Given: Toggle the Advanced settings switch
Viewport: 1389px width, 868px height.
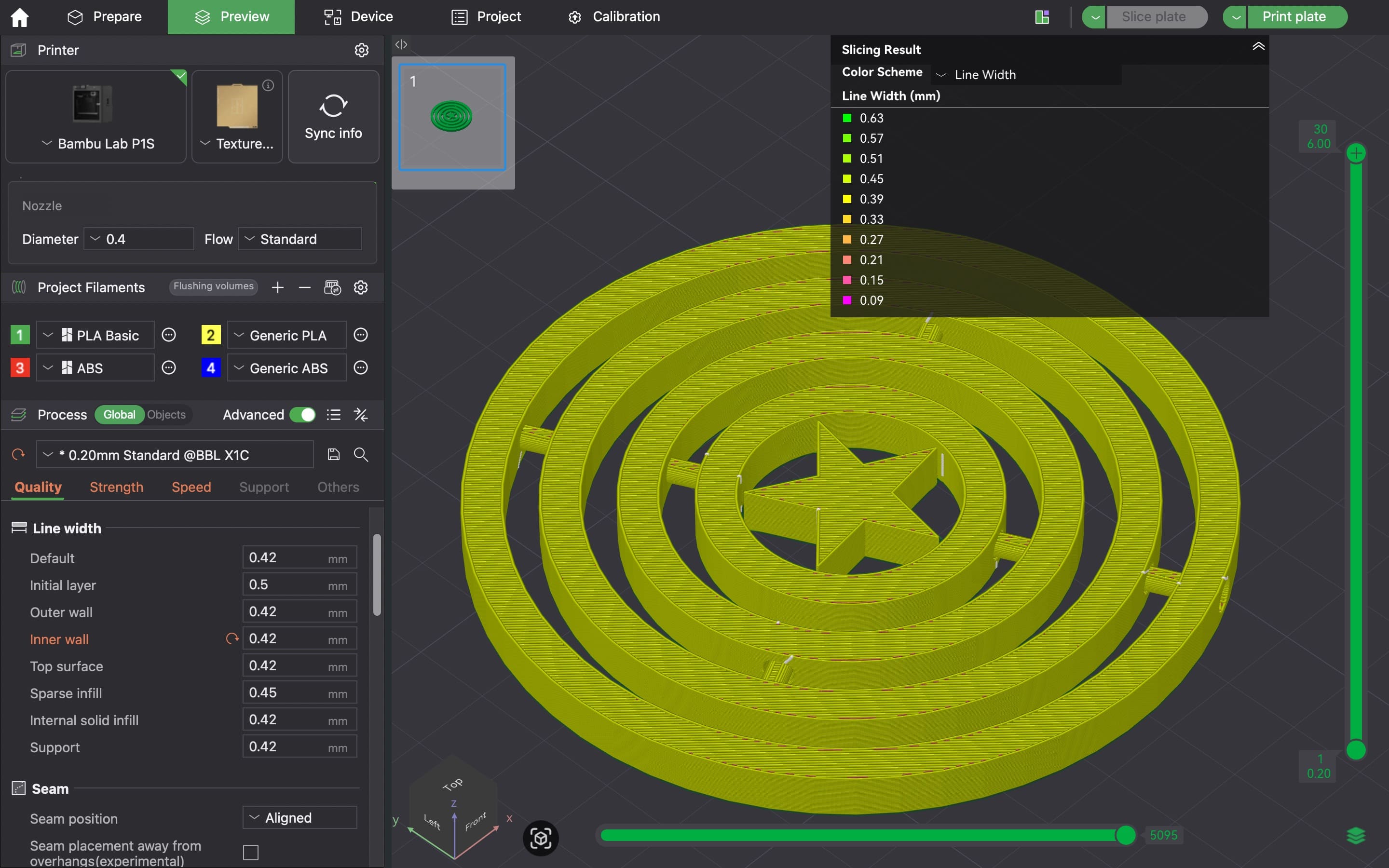Looking at the screenshot, I should tap(302, 415).
